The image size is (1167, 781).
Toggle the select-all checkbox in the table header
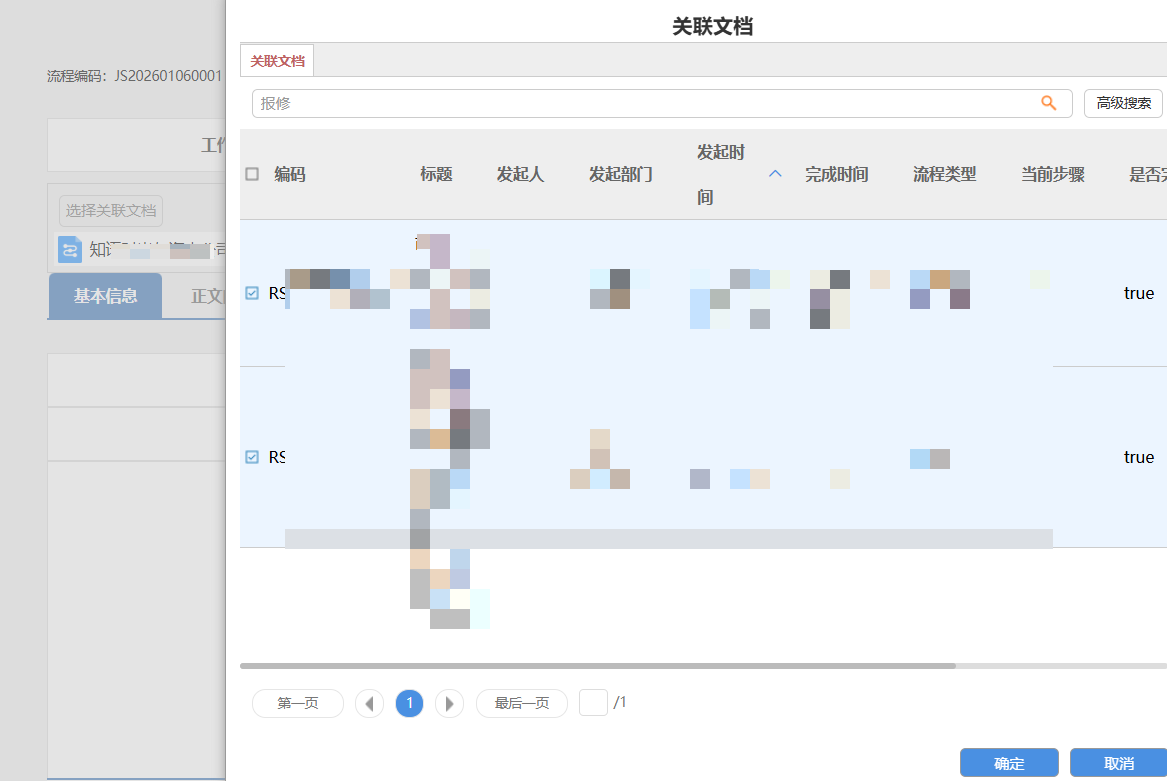(252, 173)
